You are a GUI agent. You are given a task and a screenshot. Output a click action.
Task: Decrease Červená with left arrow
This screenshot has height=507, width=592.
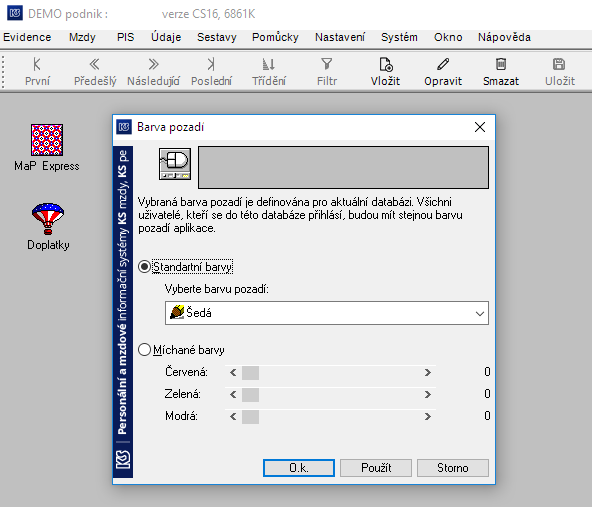click(x=233, y=373)
